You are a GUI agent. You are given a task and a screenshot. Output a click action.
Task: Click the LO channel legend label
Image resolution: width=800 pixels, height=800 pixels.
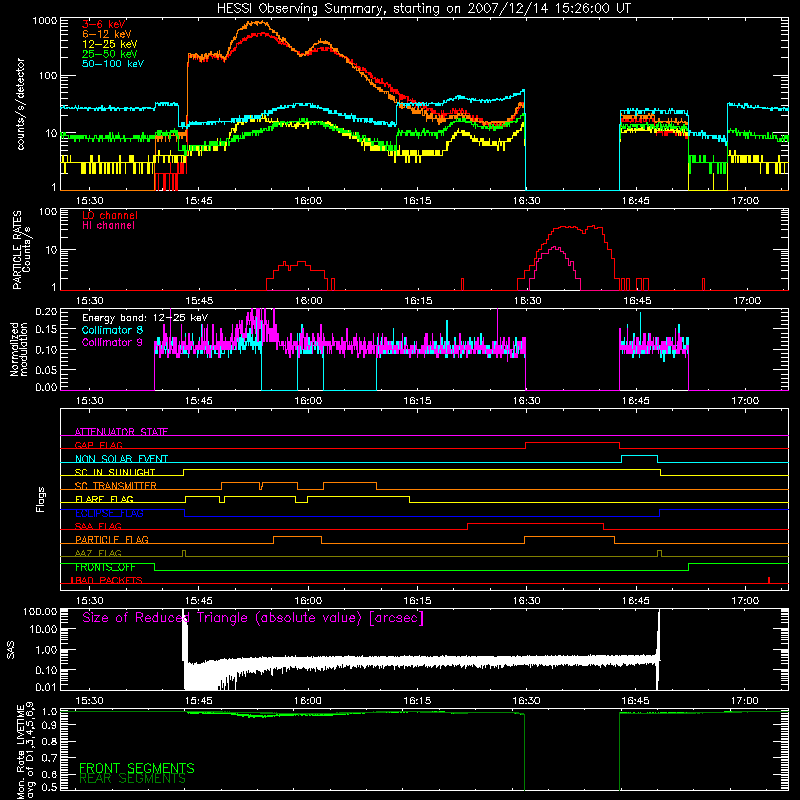110,215
